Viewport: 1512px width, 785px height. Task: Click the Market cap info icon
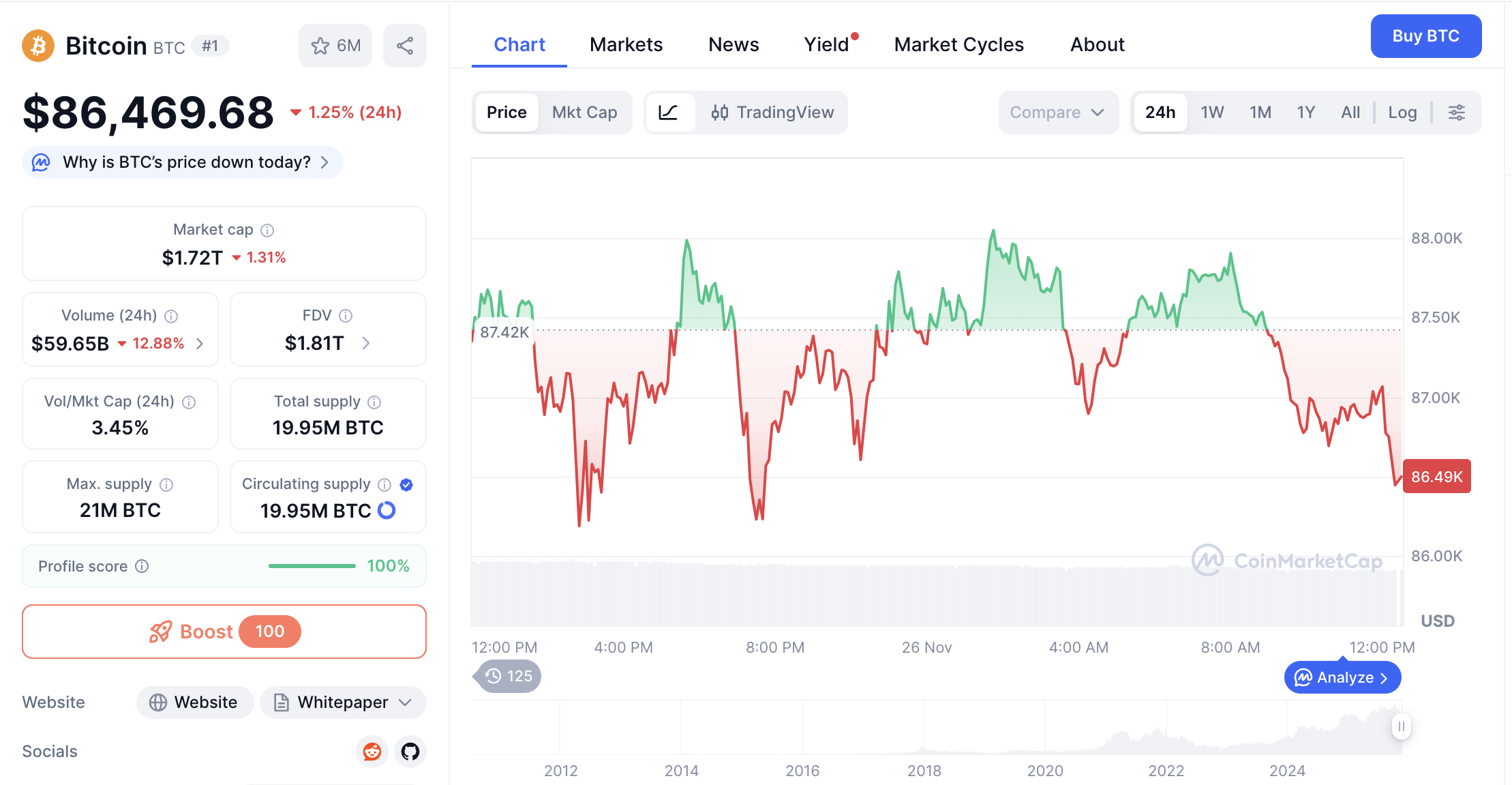(x=268, y=231)
